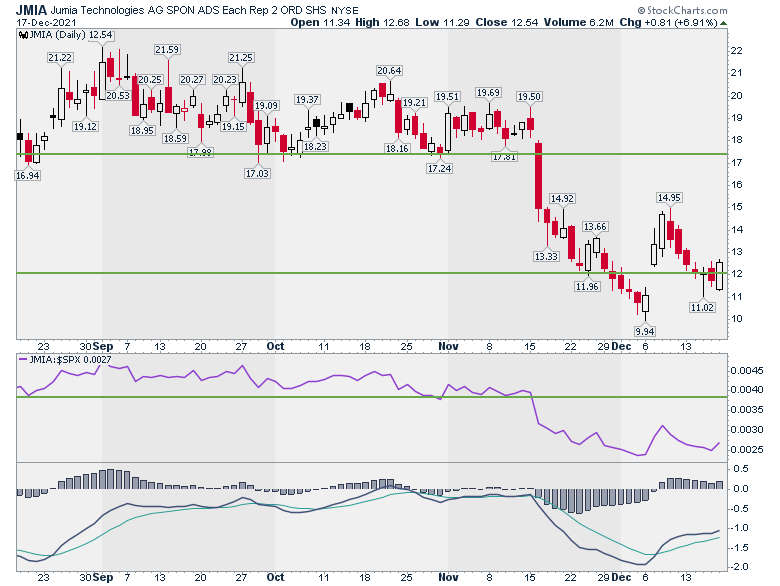Click the 19.50 price label
The height and width of the screenshot is (586, 780).
(529, 97)
